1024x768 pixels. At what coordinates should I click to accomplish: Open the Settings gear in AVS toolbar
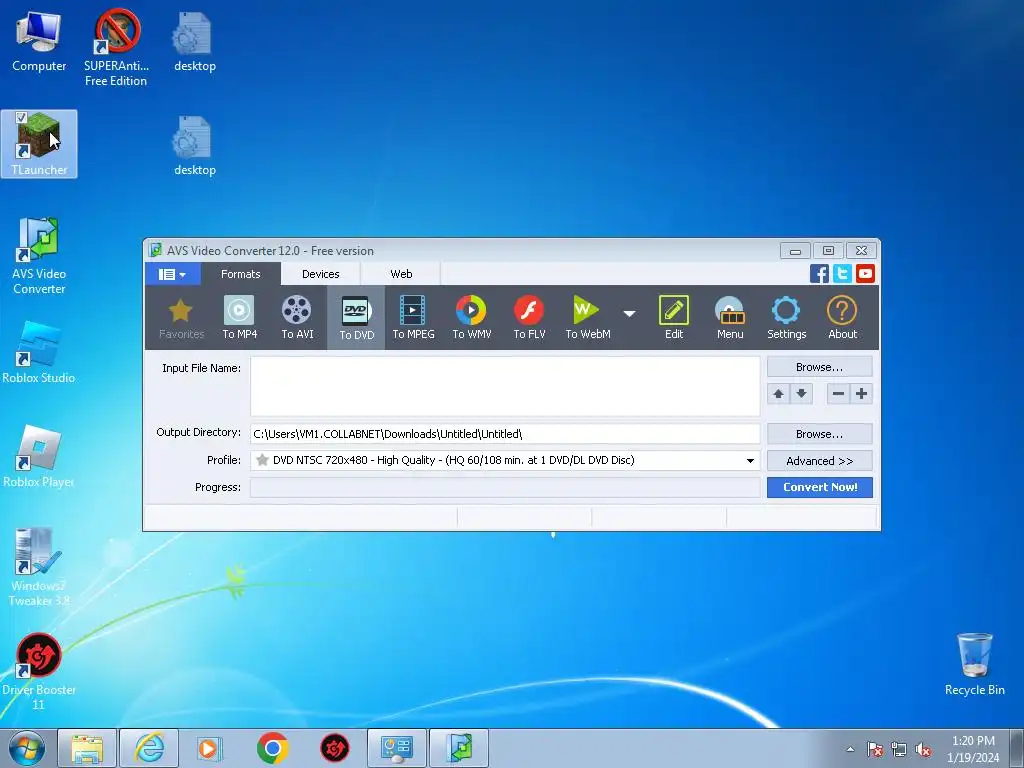(x=786, y=317)
